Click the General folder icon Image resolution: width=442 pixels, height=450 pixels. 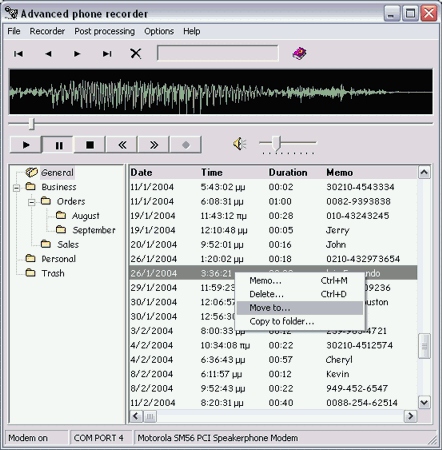point(32,172)
